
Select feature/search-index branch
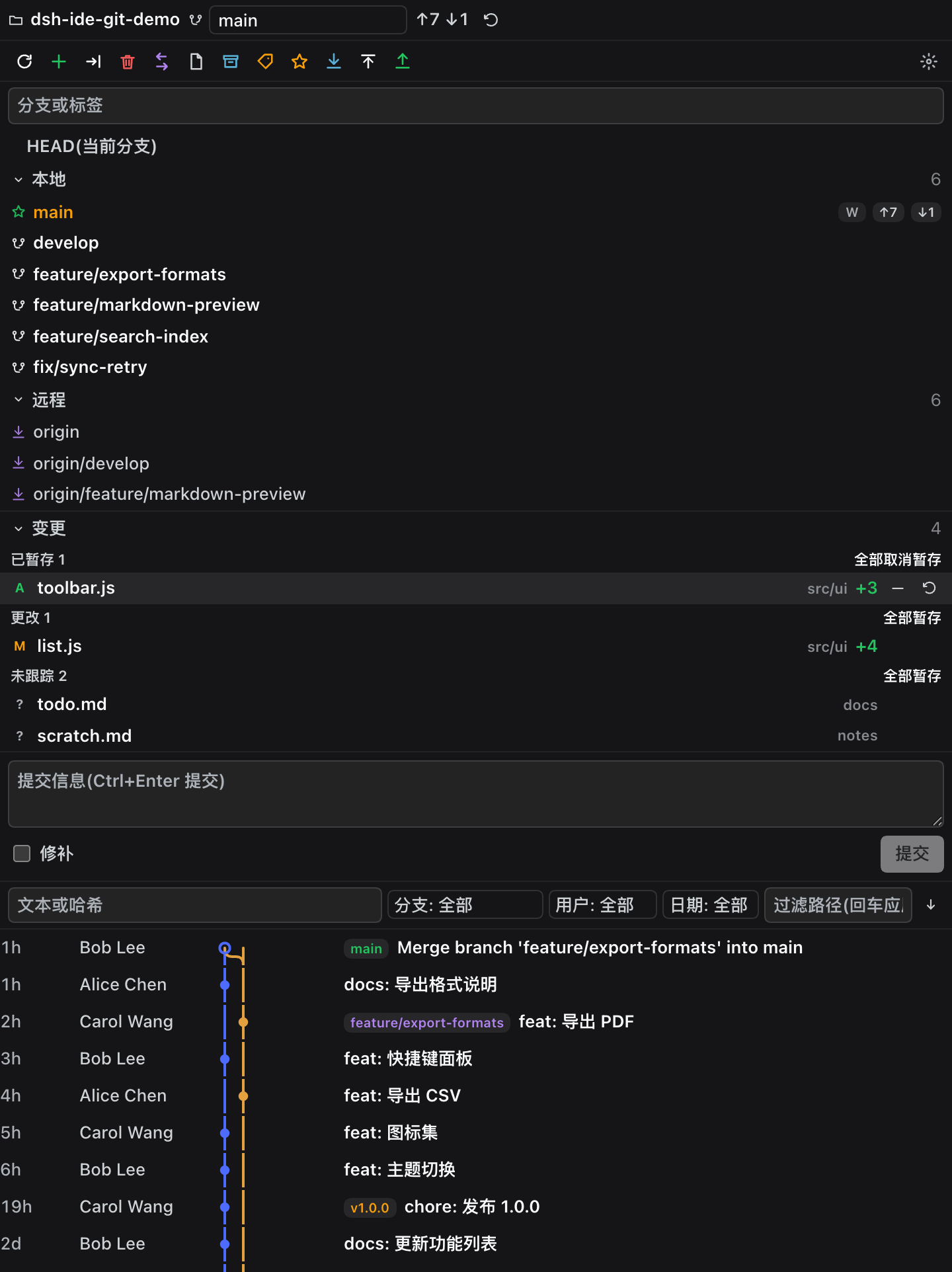pyautogui.click(x=476, y=337)
